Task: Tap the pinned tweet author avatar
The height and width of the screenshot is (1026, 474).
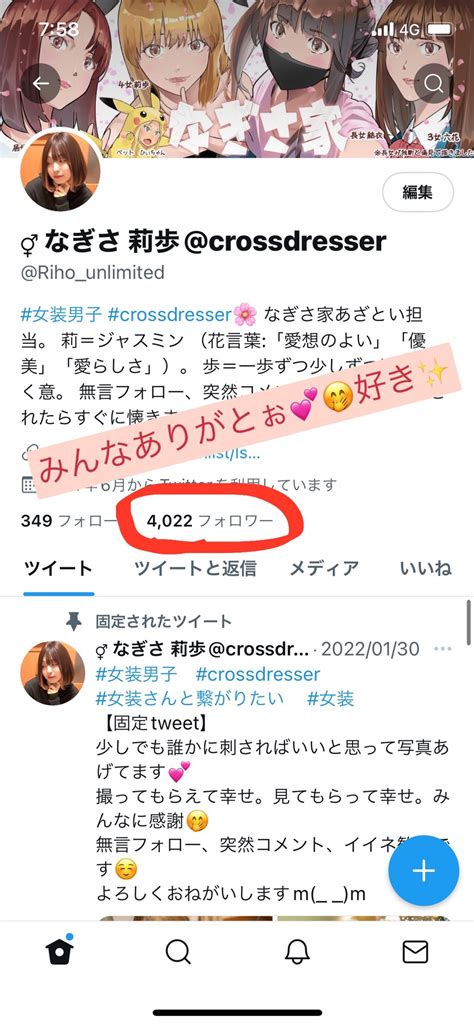Action: [x=51, y=673]
